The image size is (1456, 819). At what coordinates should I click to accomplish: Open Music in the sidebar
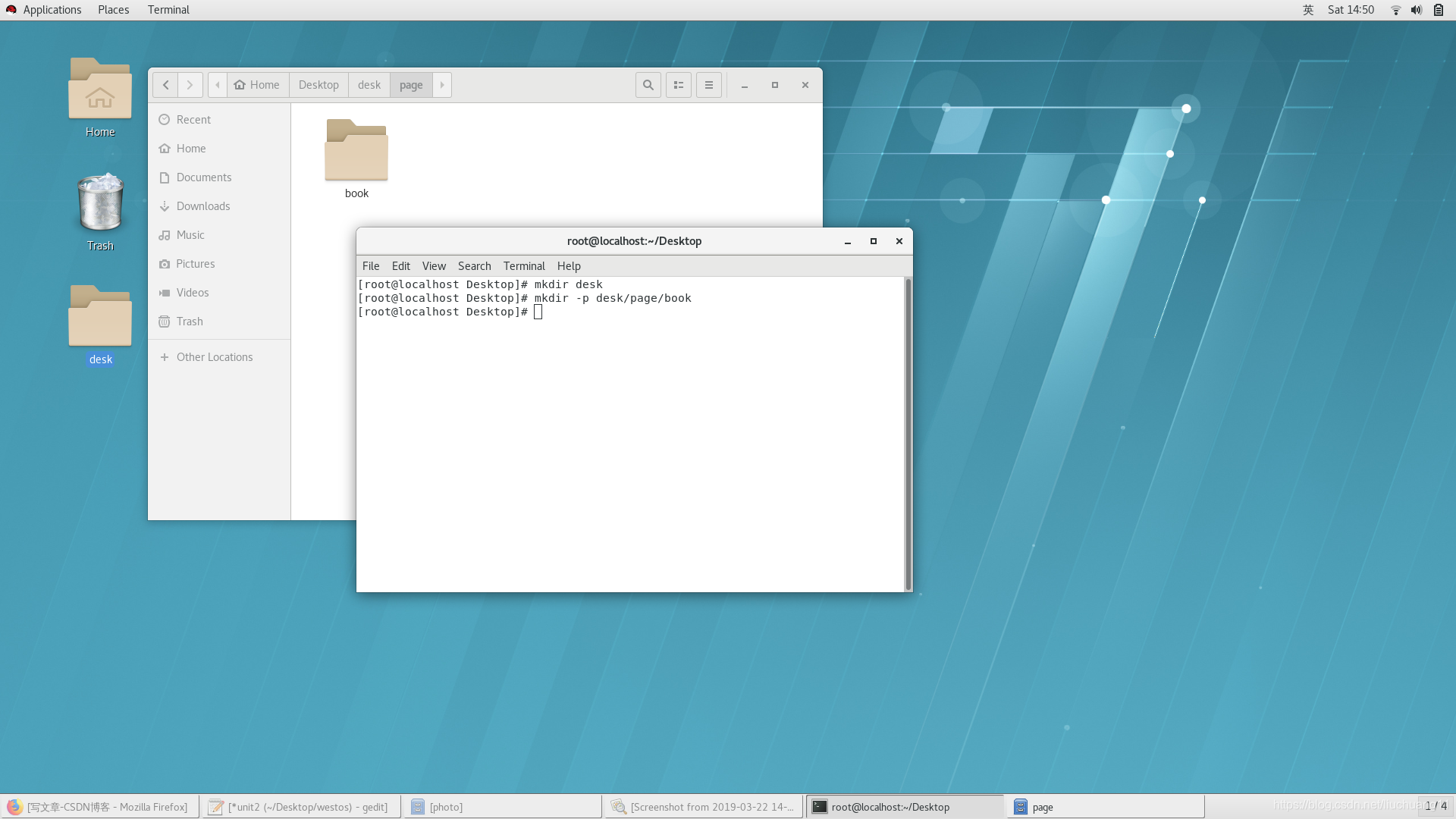point(219,235)
